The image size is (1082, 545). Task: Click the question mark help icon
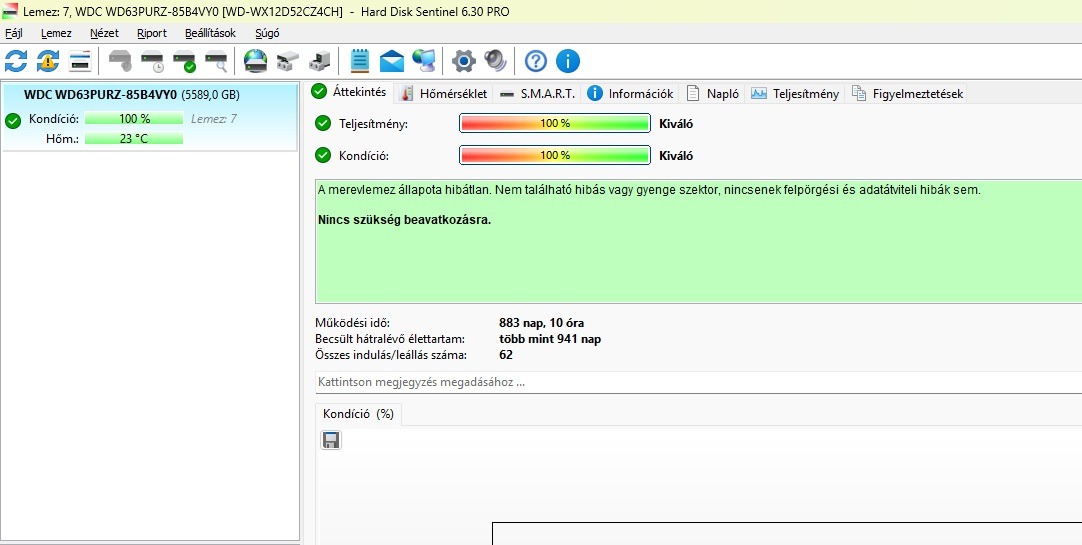tap(535, 61)
